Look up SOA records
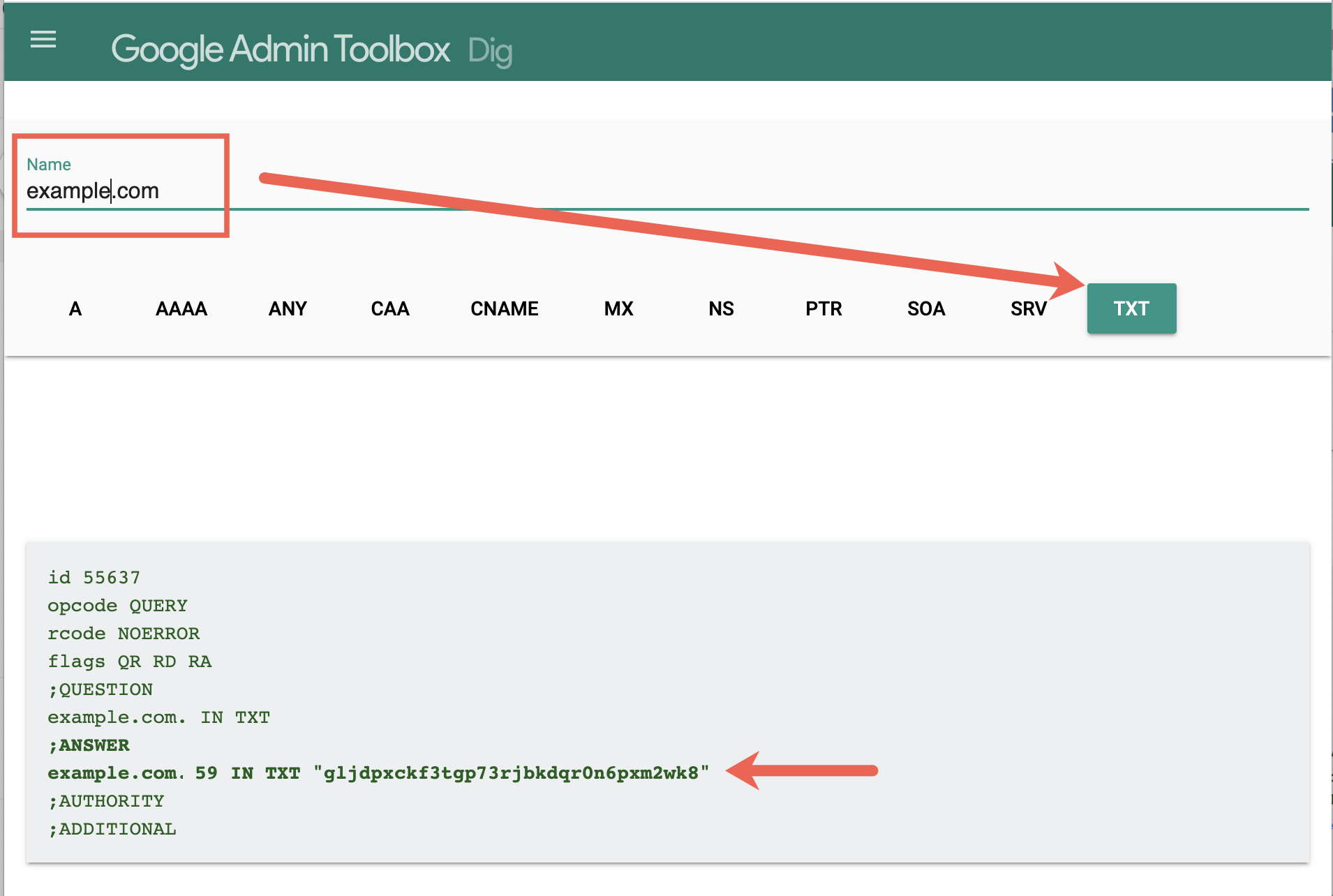The height and width of the screenshot is (896, 1333). point(926,308)
